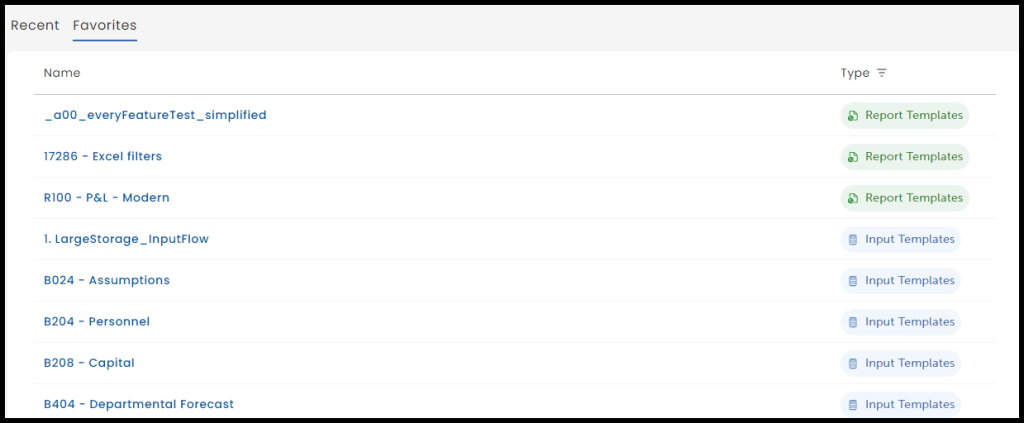This screenshot has width=1024, height=423.
Task: Click the R100 P&L Modern report badge icon
Action: 853,198
